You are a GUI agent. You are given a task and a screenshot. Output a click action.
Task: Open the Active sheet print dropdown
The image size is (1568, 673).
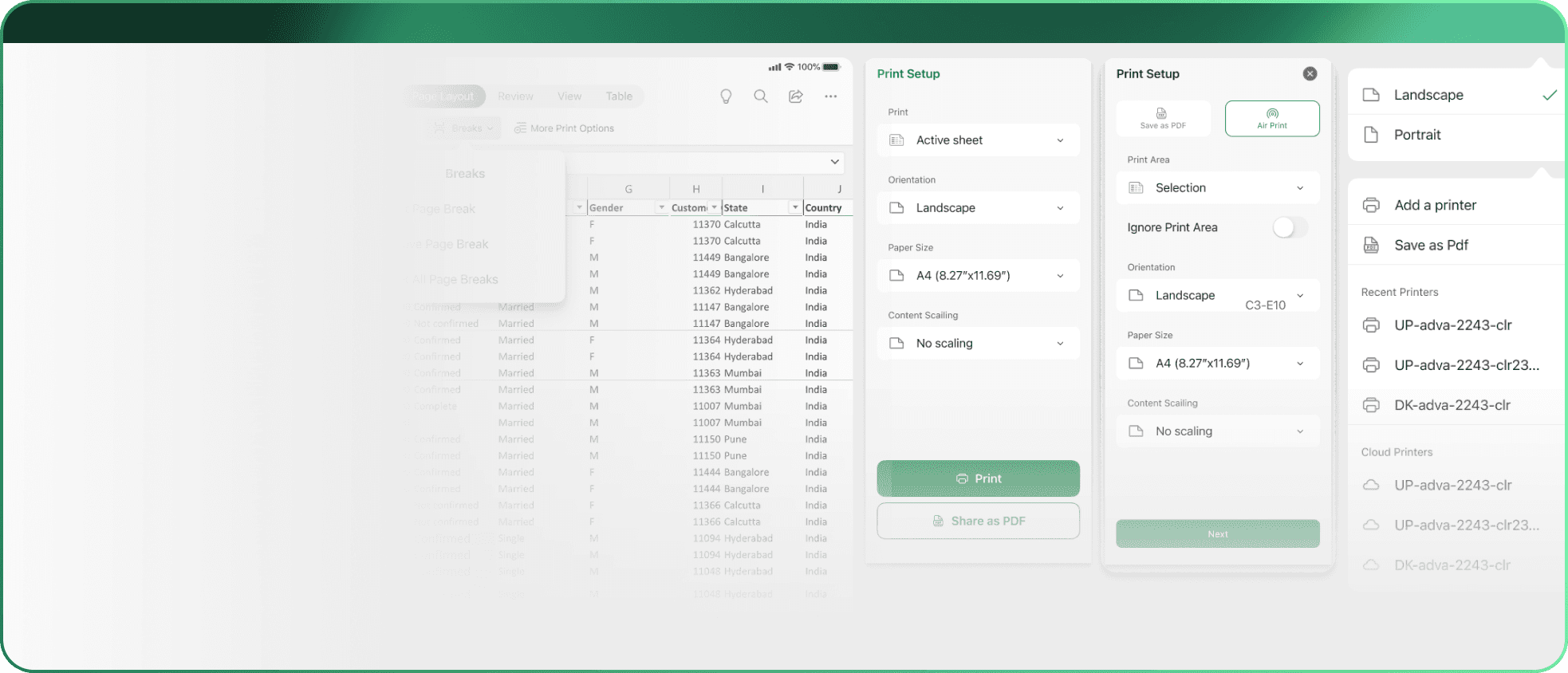click(978, 140)
